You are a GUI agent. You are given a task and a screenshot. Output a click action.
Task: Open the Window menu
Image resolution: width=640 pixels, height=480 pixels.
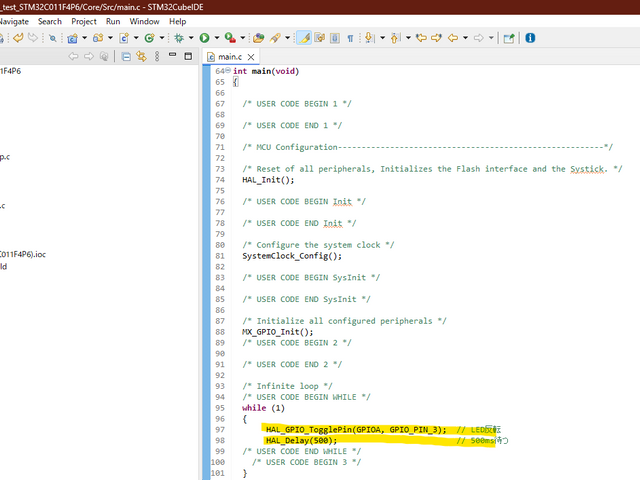[144, 21]
